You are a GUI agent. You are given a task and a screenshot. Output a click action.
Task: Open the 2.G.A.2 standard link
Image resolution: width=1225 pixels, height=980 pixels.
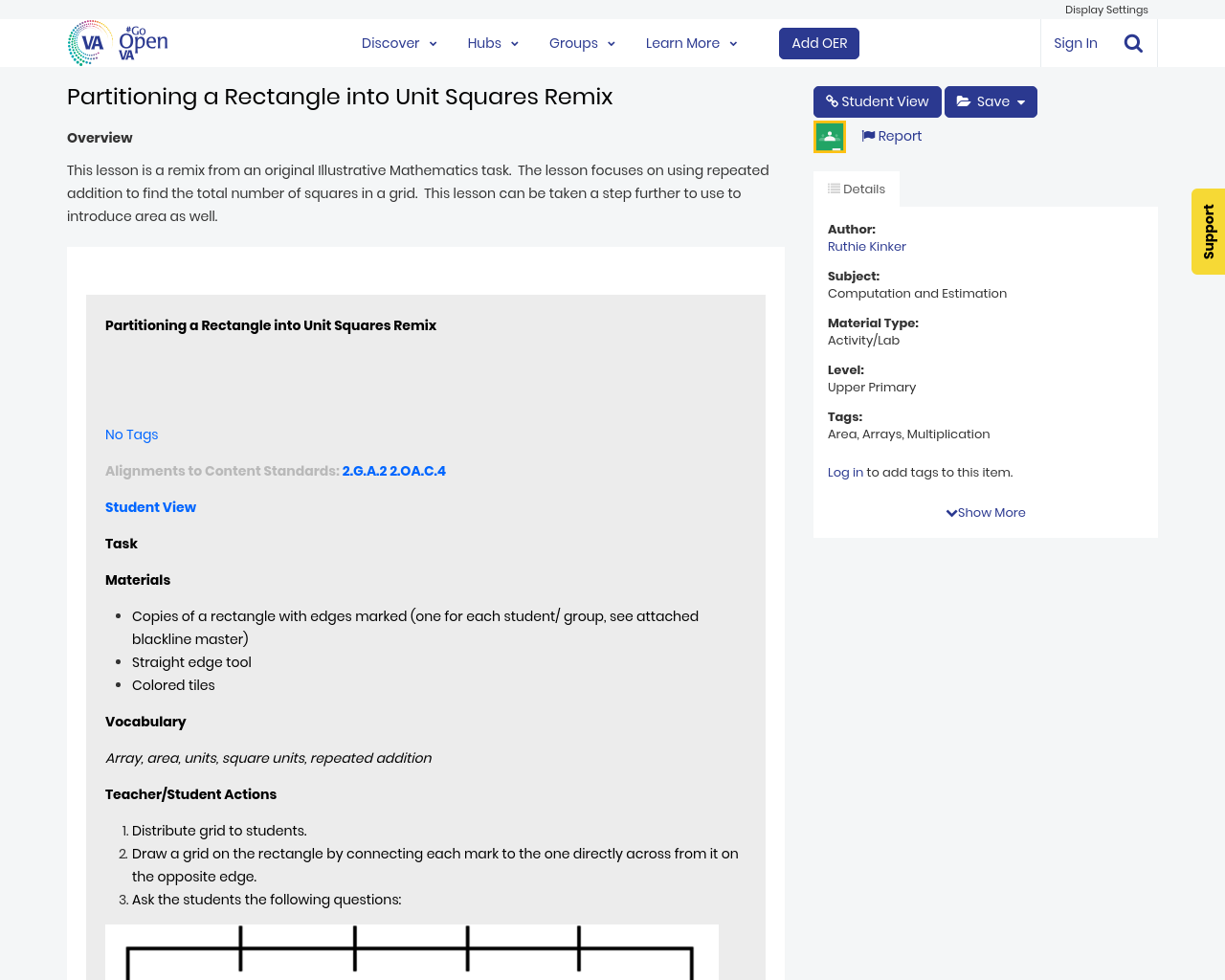pyautogui.click(x=365, y=471)
